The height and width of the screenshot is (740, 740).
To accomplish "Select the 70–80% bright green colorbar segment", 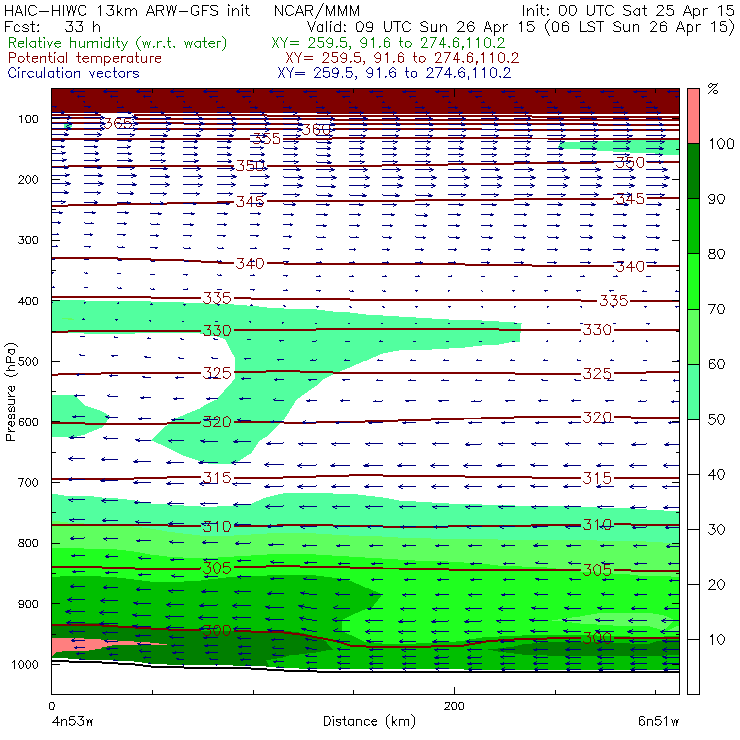I will pyautogui.click(x=693, y=281).
